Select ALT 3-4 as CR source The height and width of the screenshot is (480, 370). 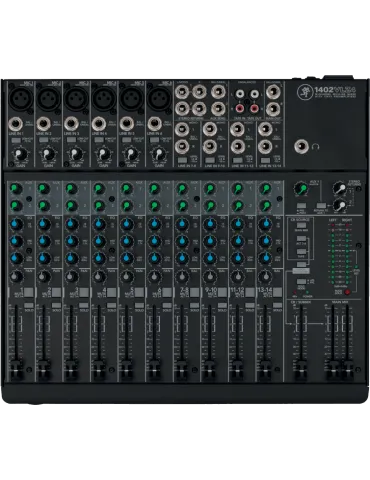point(301,239)
